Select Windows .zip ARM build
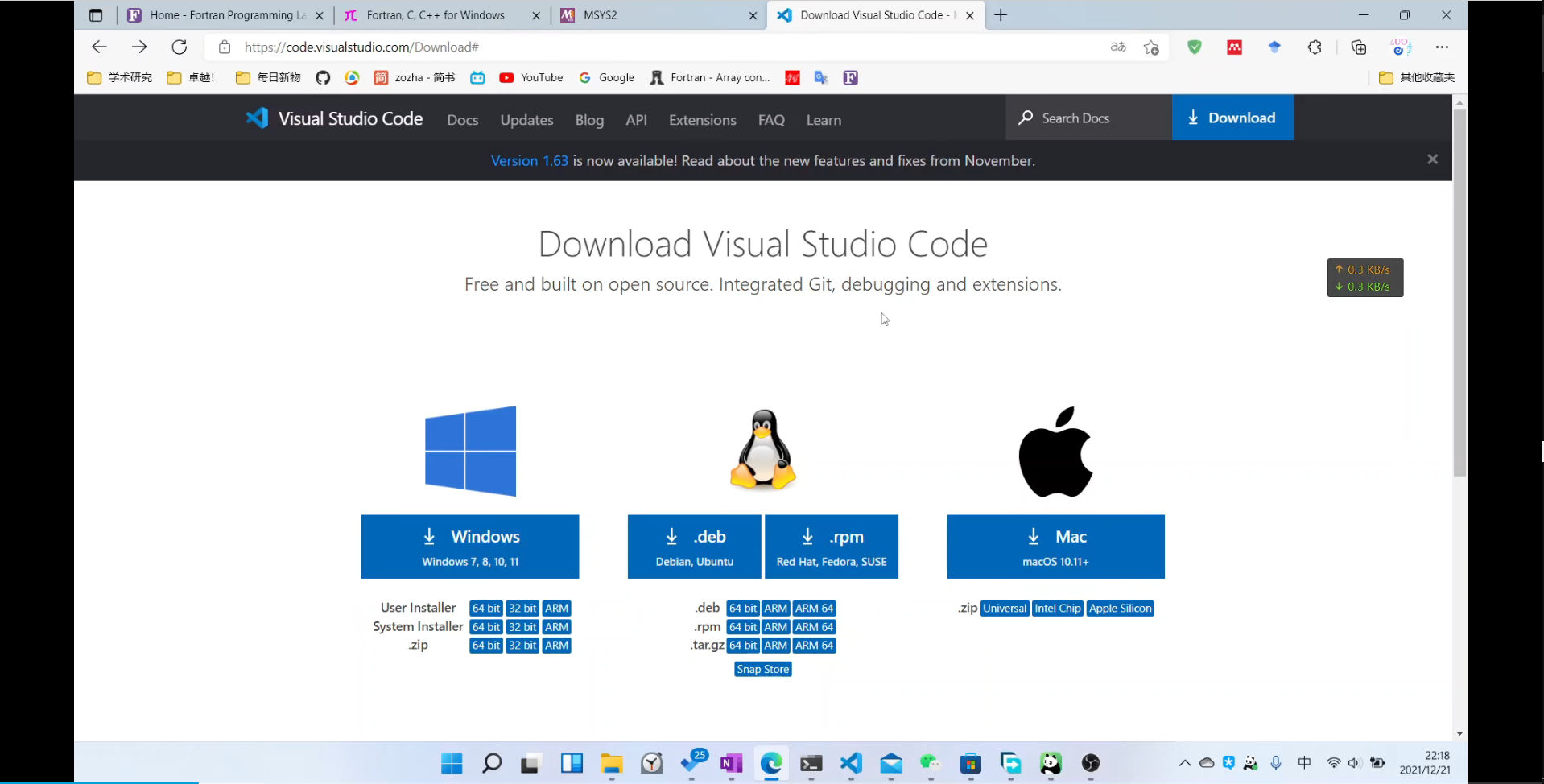The width and height of the screenshot is (1544, 784). pyautogui.click(x=556, y=646)
